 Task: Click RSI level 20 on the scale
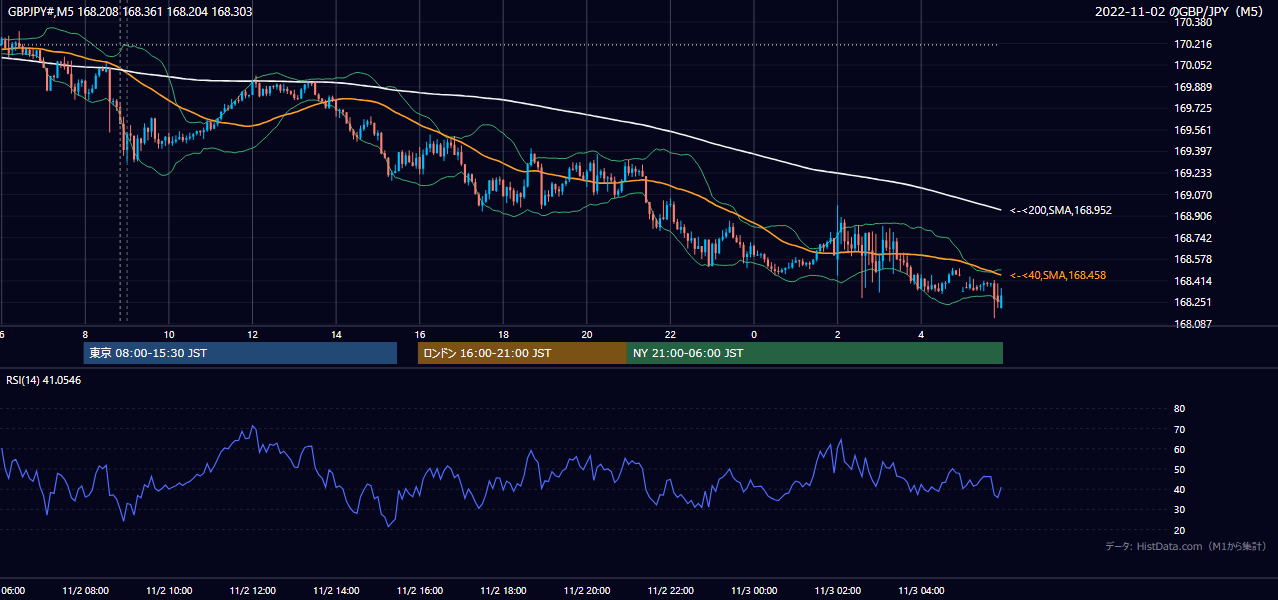pyautogui.click(x=1180, y=530)
